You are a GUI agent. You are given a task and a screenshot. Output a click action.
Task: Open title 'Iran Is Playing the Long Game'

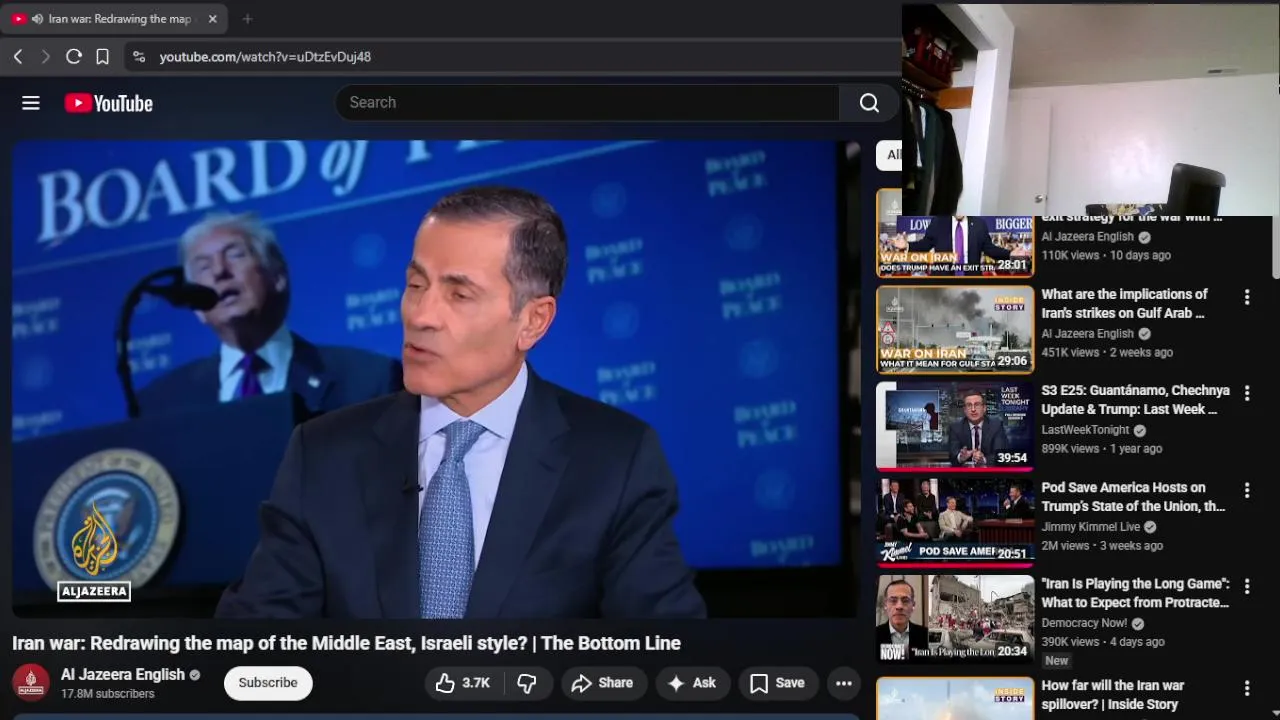1136,593
